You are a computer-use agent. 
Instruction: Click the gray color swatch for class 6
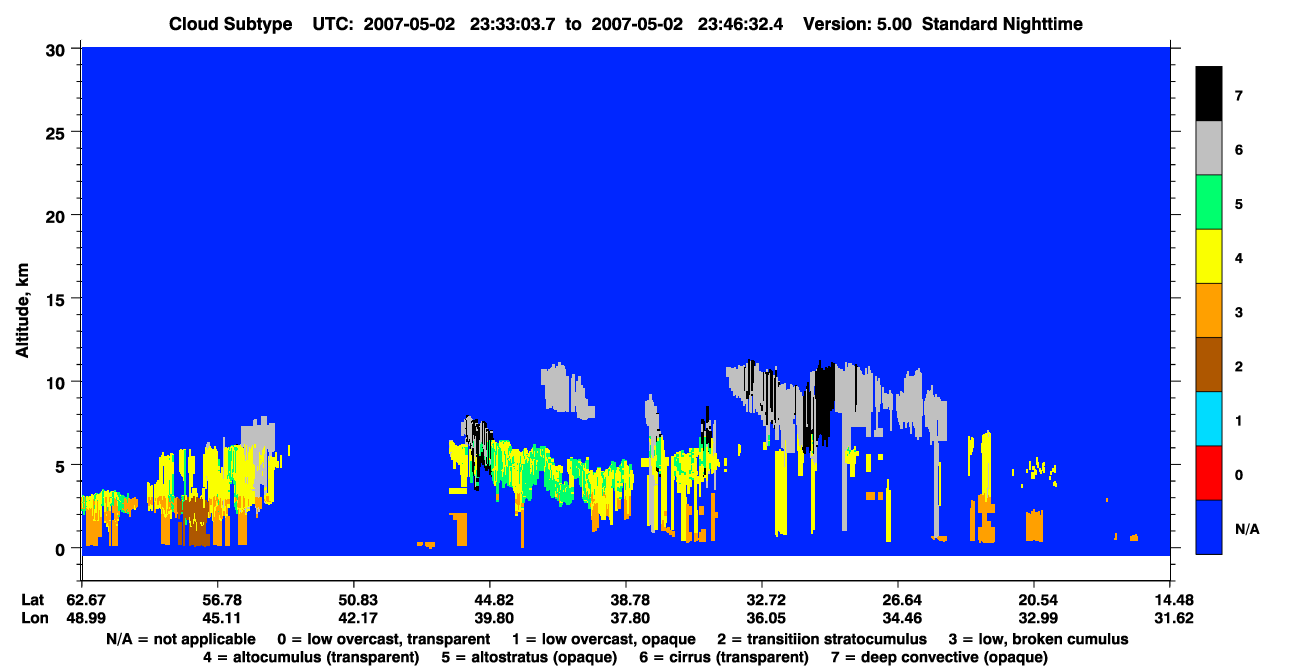pos(1209,149)
